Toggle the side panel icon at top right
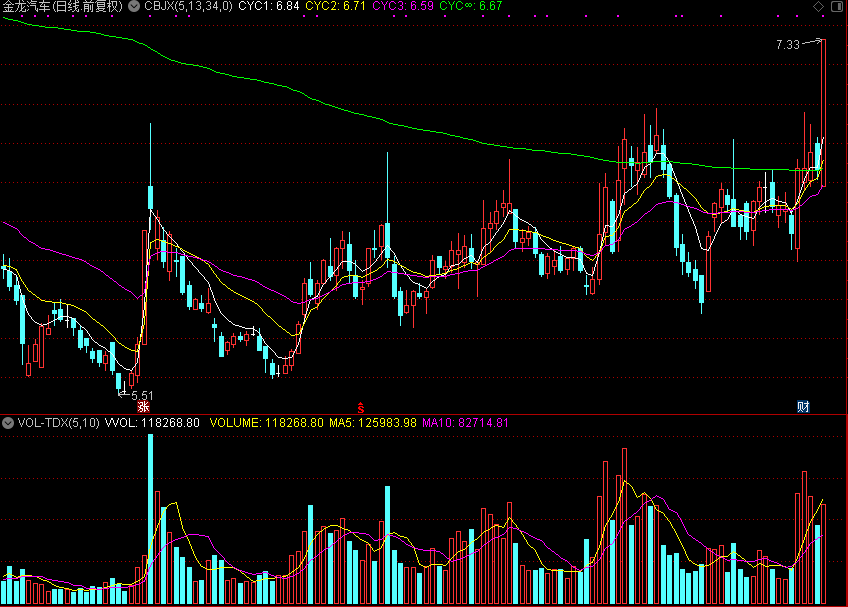This screenshot has height=607, width=848. (836, 6)
